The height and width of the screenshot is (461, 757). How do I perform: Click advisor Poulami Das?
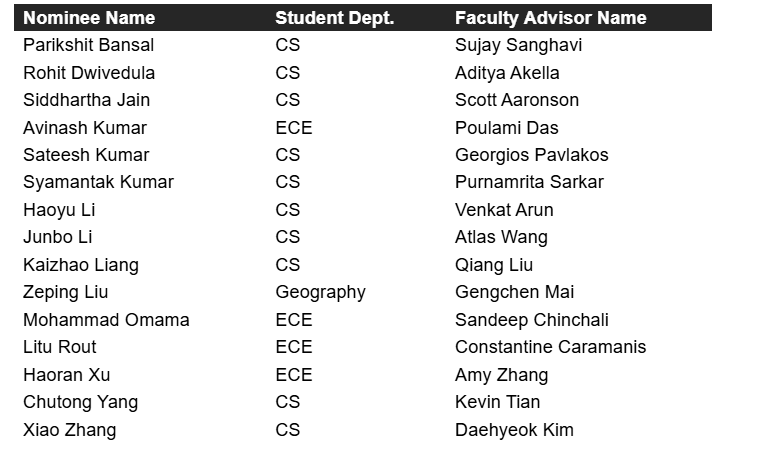click(x=506, y=128)
